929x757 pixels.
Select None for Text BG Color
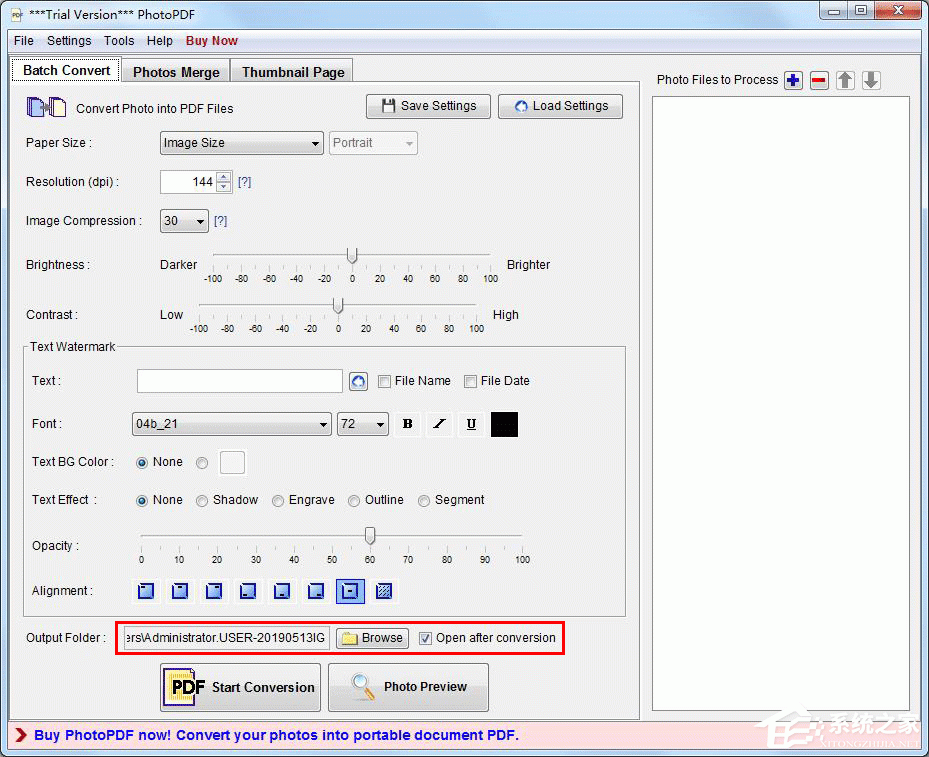(142, 463)
